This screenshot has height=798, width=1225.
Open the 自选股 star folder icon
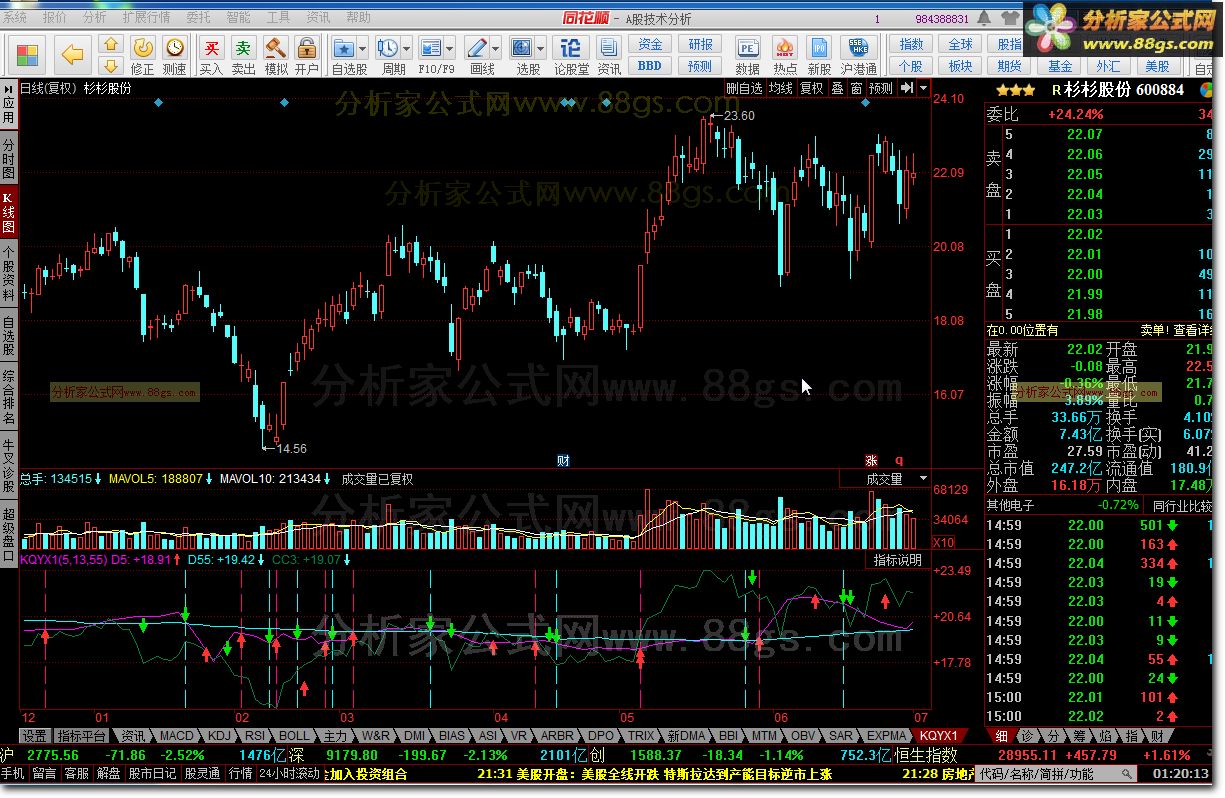pos(344,47)
